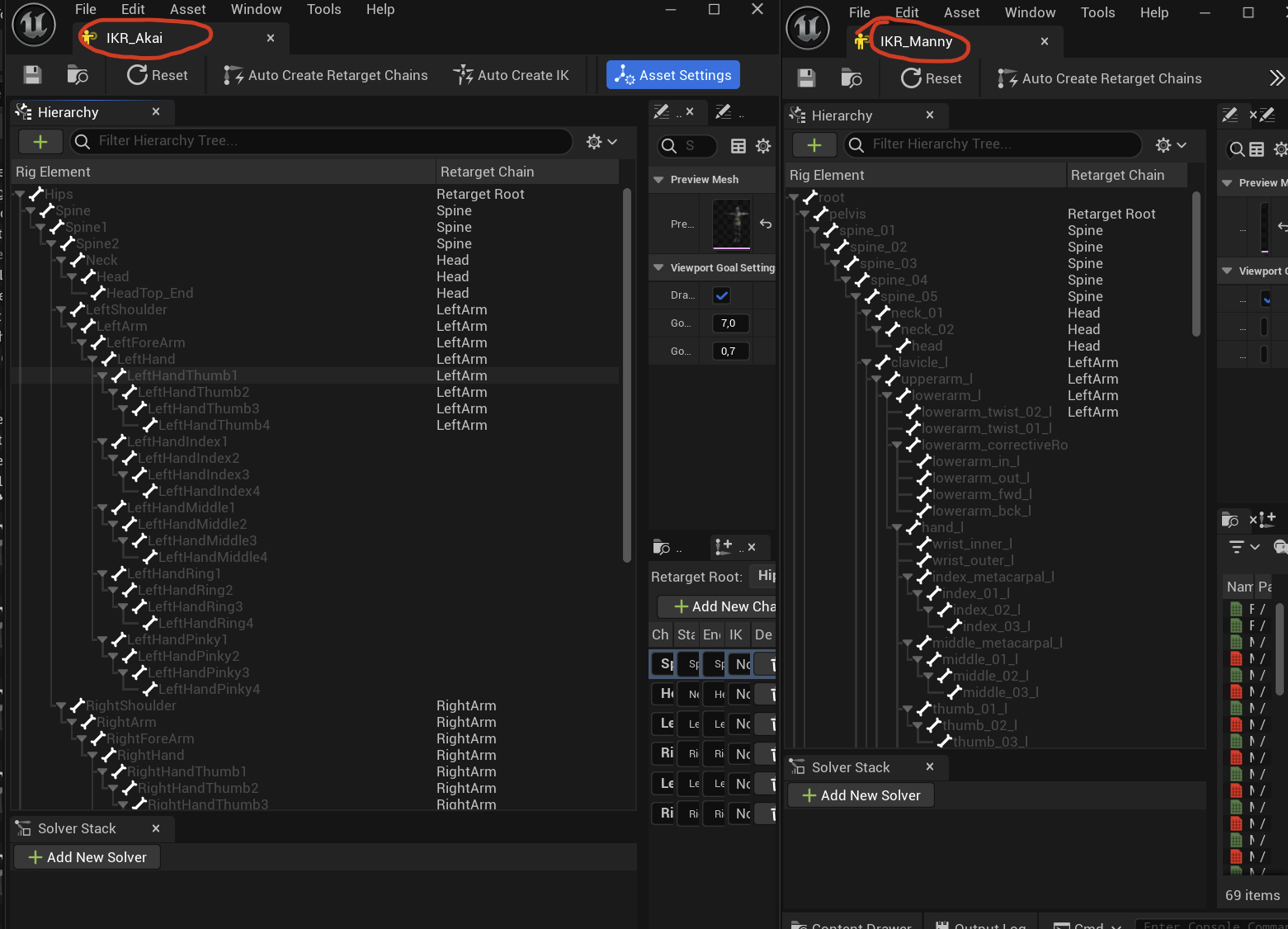The width and height of the screenshot is (1288, 929).
Task: Collapse the Preview Mesh section in IKR_Akai
Action: [658, 180]
